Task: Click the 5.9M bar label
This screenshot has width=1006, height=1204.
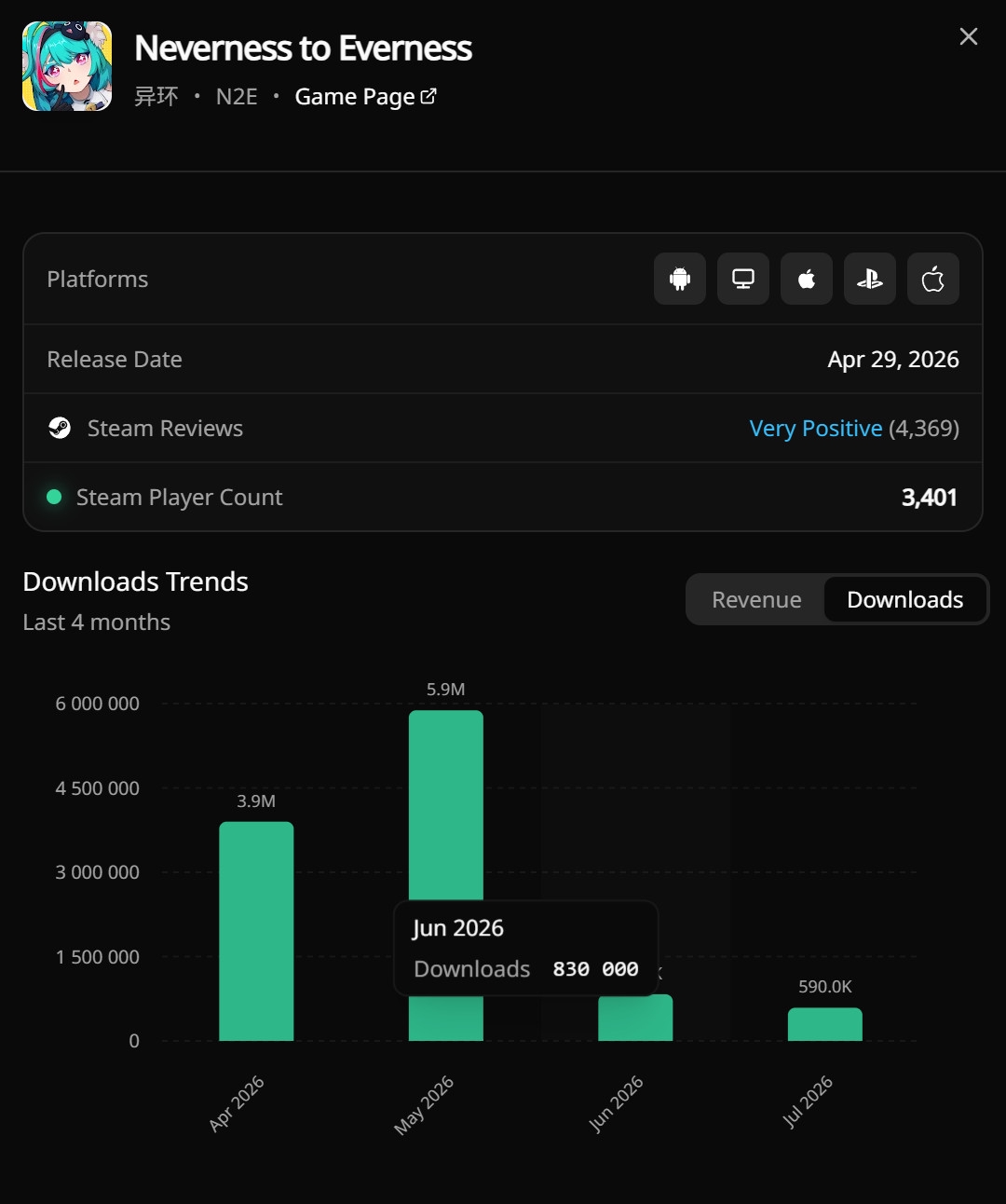Action: pos(446,690)
